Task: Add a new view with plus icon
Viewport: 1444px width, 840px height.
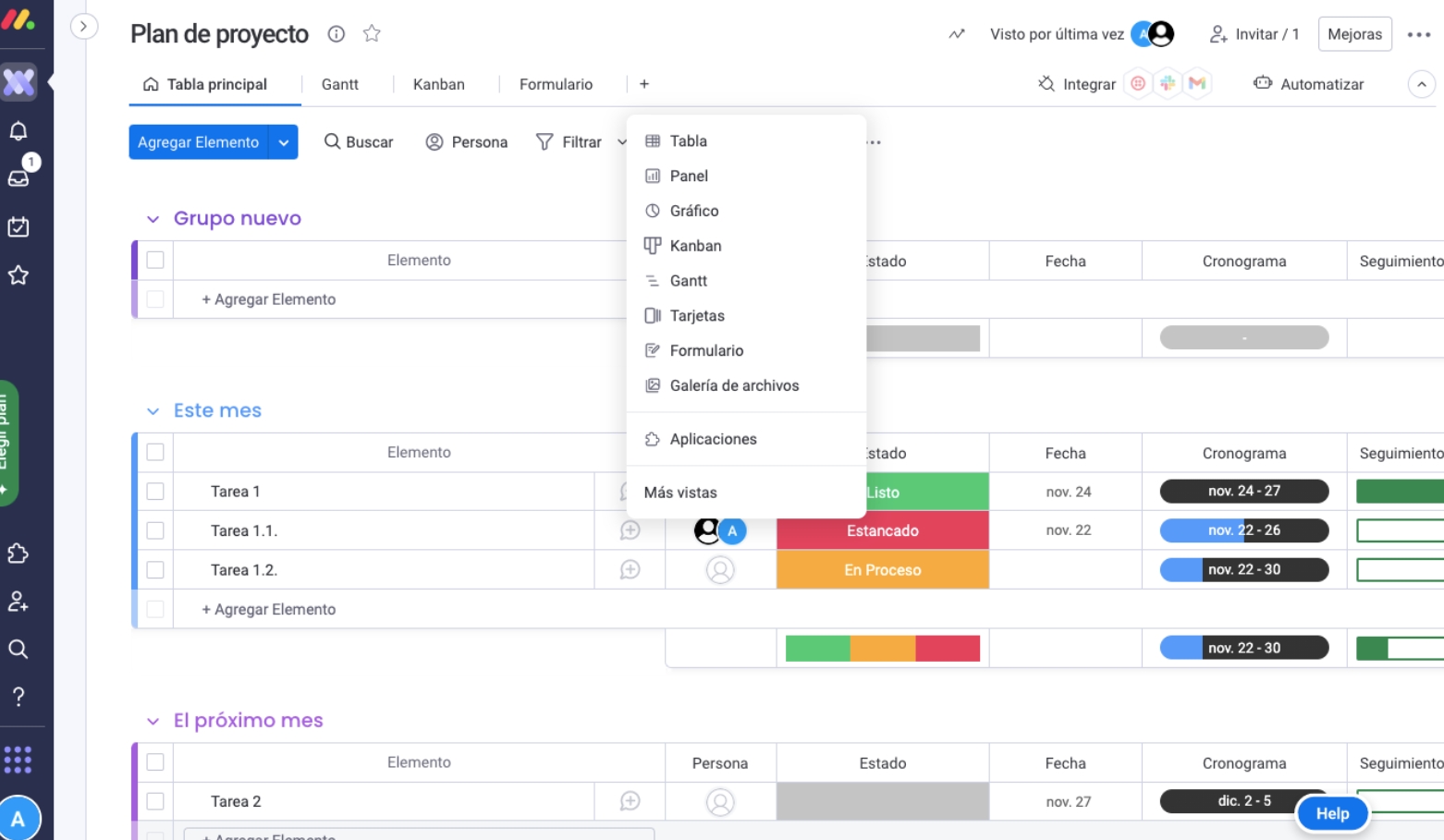Action: coord(644,84)
